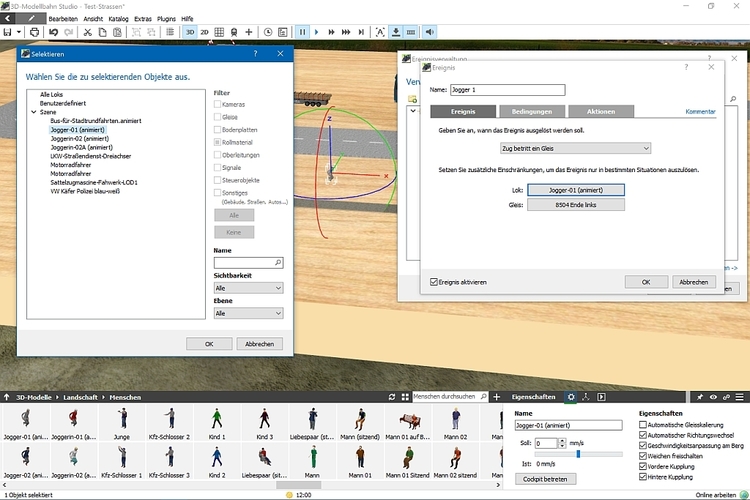
Task: Open the Sichtbarkeit dropdown
Action: point(248,287)
